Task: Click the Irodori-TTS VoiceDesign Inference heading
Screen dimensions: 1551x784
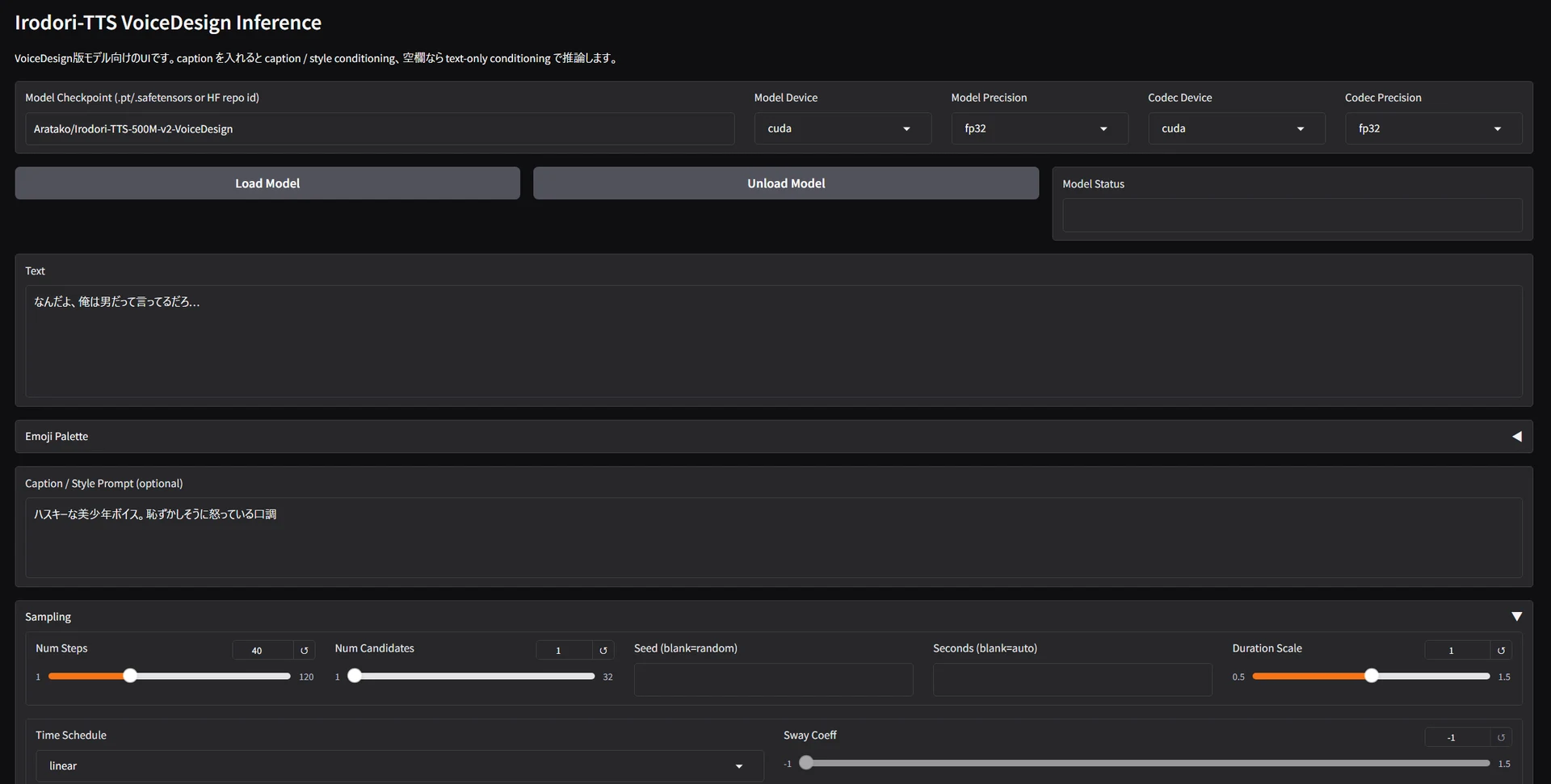Action: [168, 23]
